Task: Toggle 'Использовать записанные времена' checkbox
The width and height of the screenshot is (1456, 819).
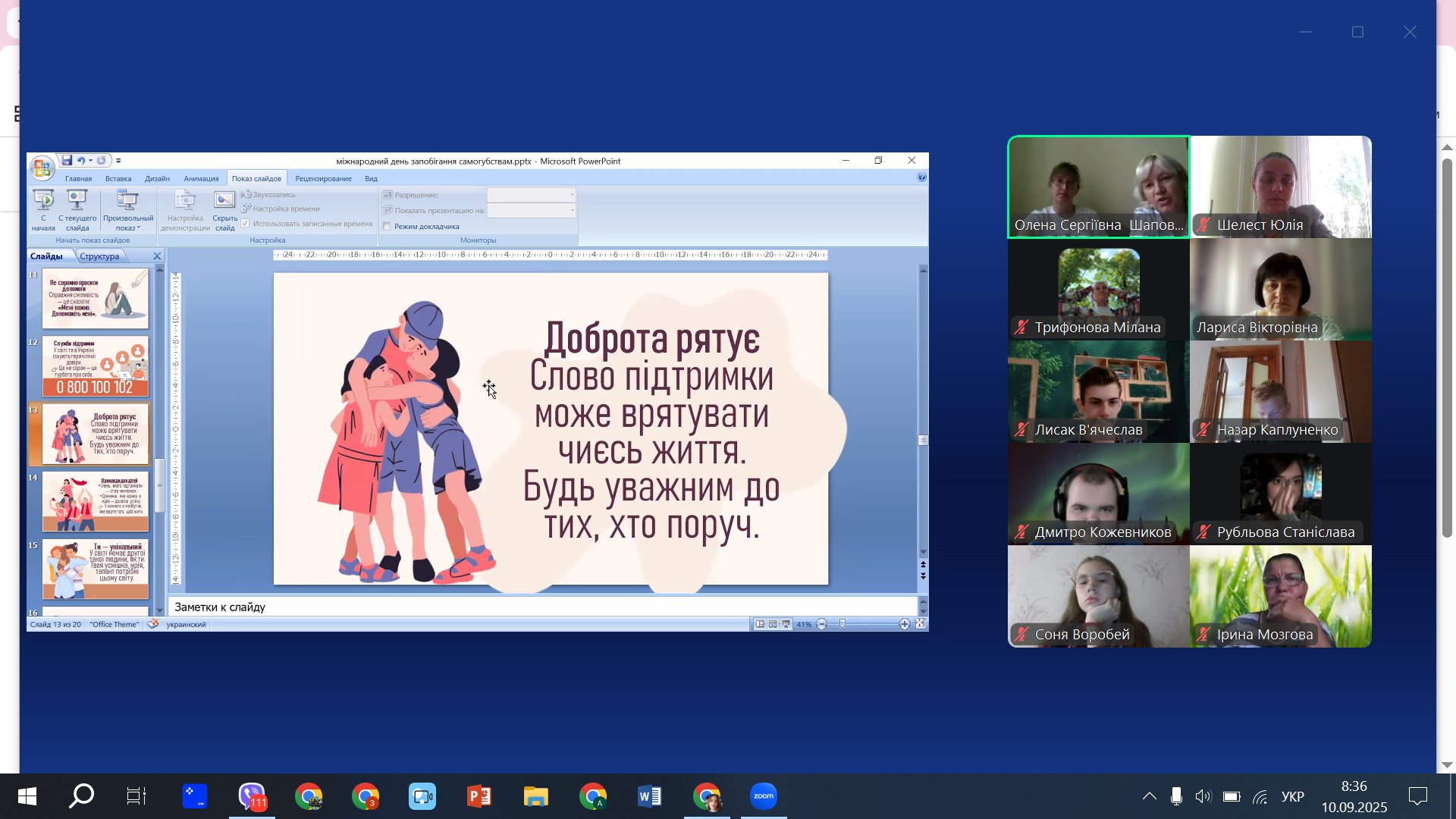Action: (245, 224)
